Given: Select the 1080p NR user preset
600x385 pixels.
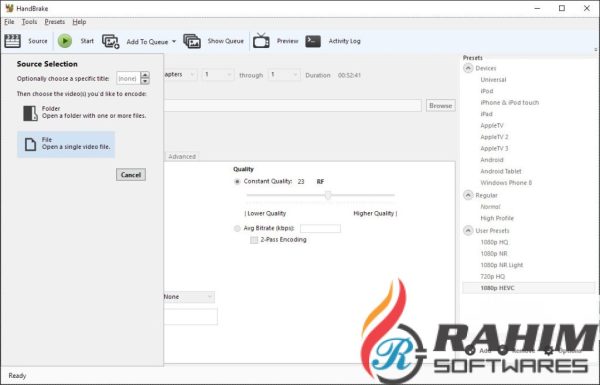Looking at the screenshot, I should pos(494,254).
